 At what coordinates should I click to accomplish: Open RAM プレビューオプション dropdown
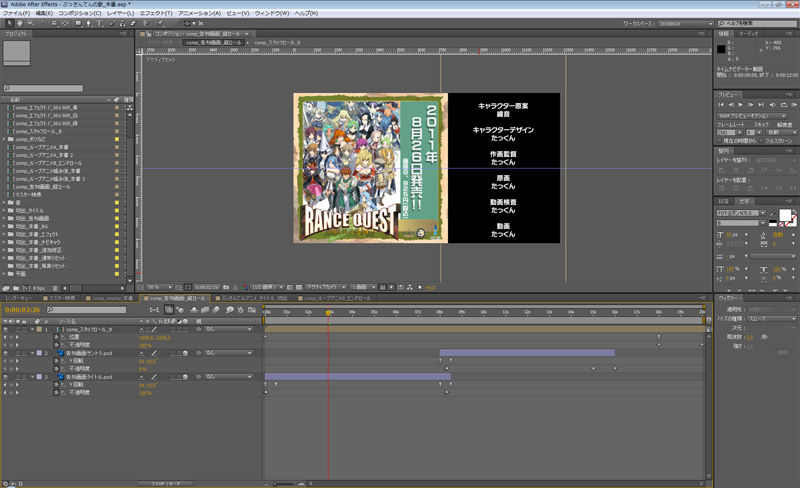(x=753, y=115)
